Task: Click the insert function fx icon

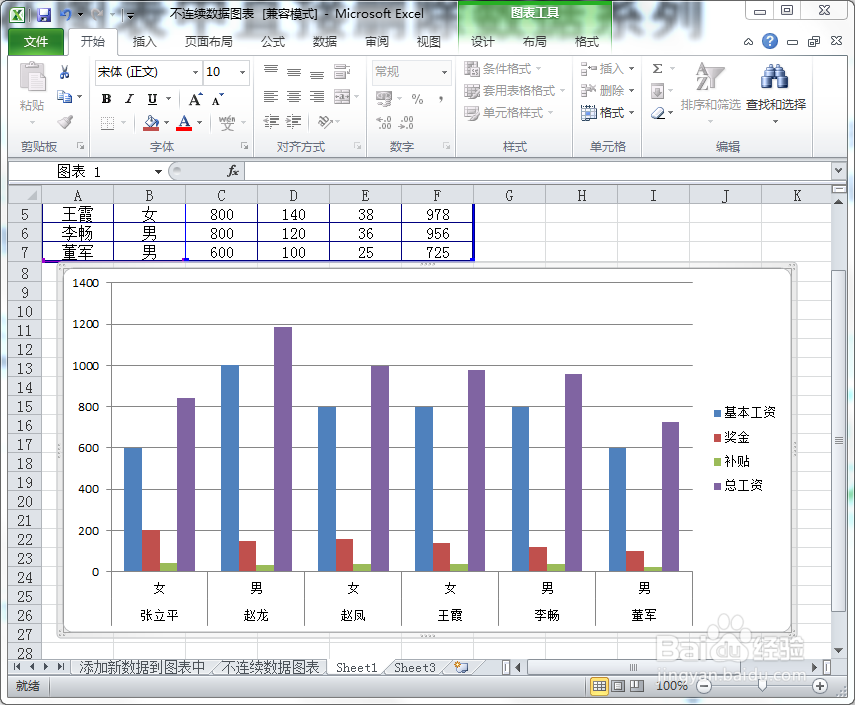Action: coord(233,171)
